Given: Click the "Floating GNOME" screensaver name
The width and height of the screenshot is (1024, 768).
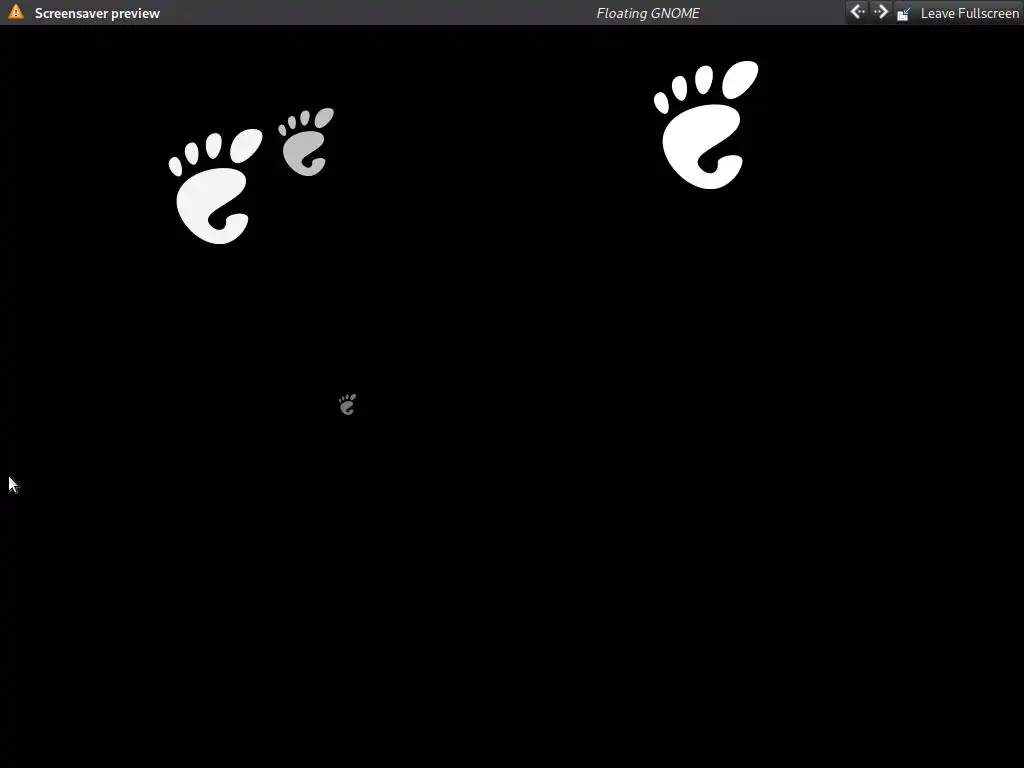Looking at the screenshot, I should tap(648, 13).
